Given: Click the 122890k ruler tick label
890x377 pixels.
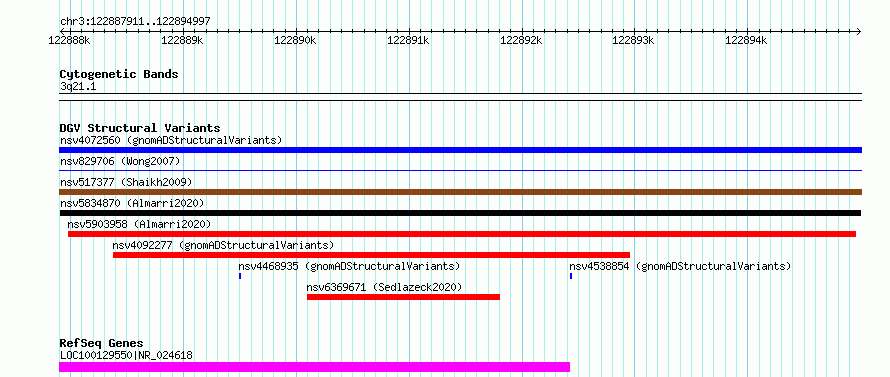Looking at the screenshot, I should pyautogui.click(x=294, y=40).
